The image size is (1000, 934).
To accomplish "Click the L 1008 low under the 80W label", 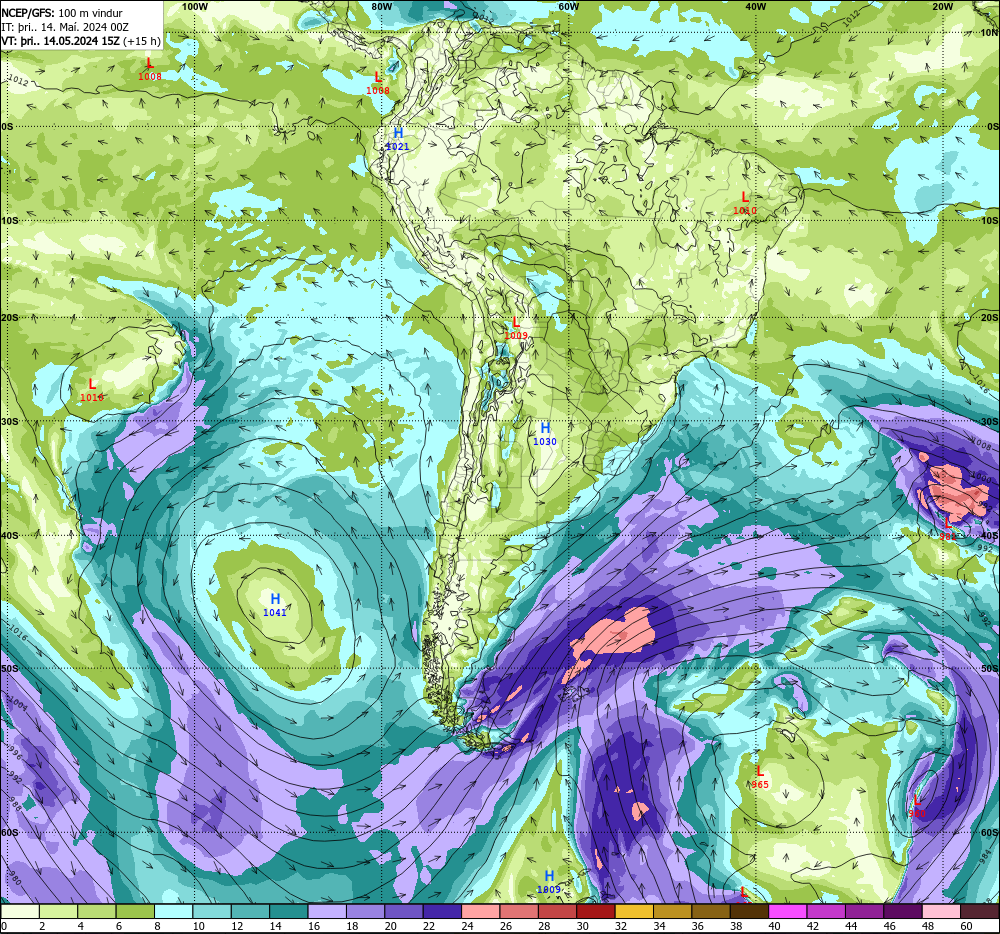I will click(378, 83).
